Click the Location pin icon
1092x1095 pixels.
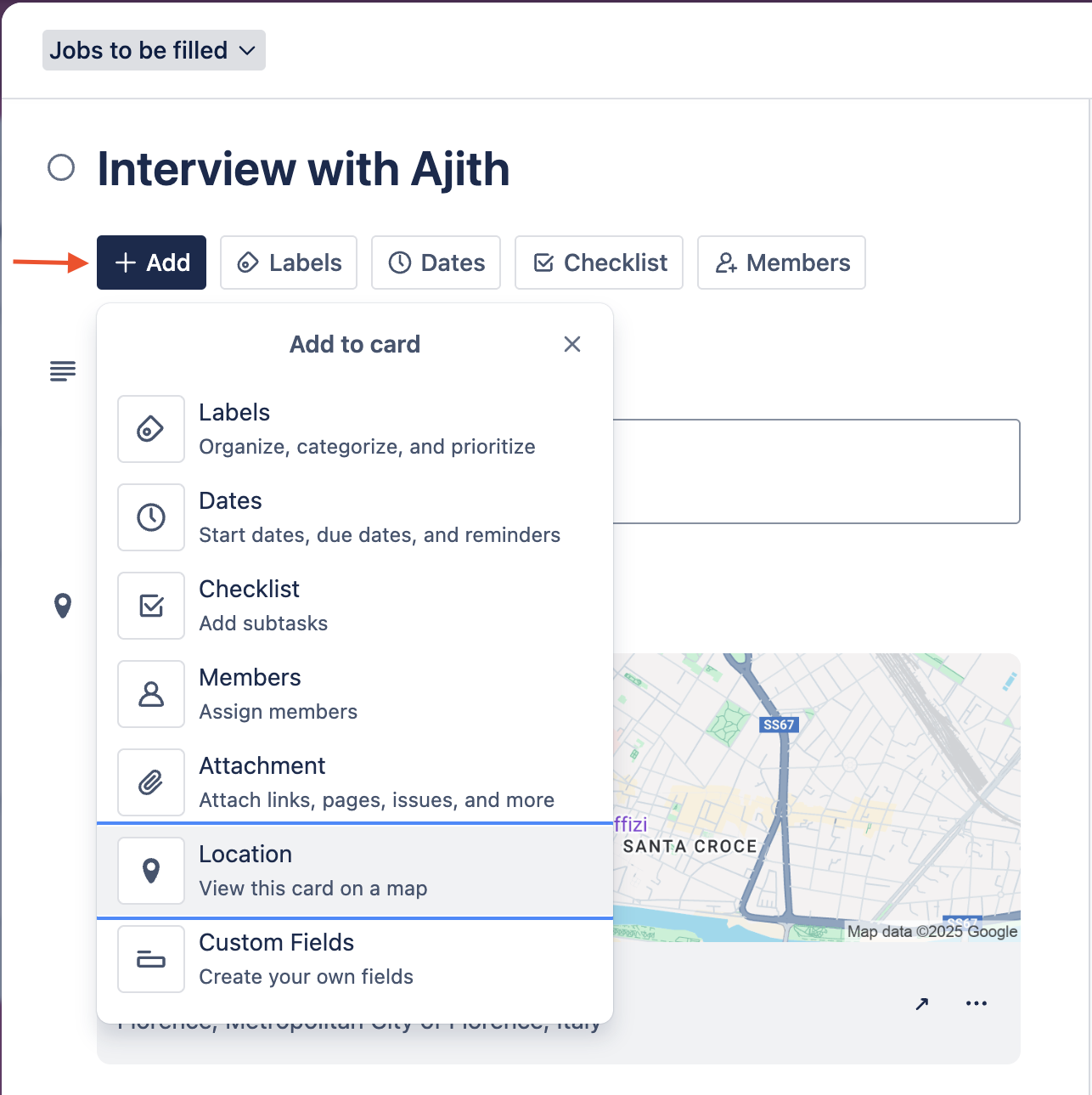(150, 870)
